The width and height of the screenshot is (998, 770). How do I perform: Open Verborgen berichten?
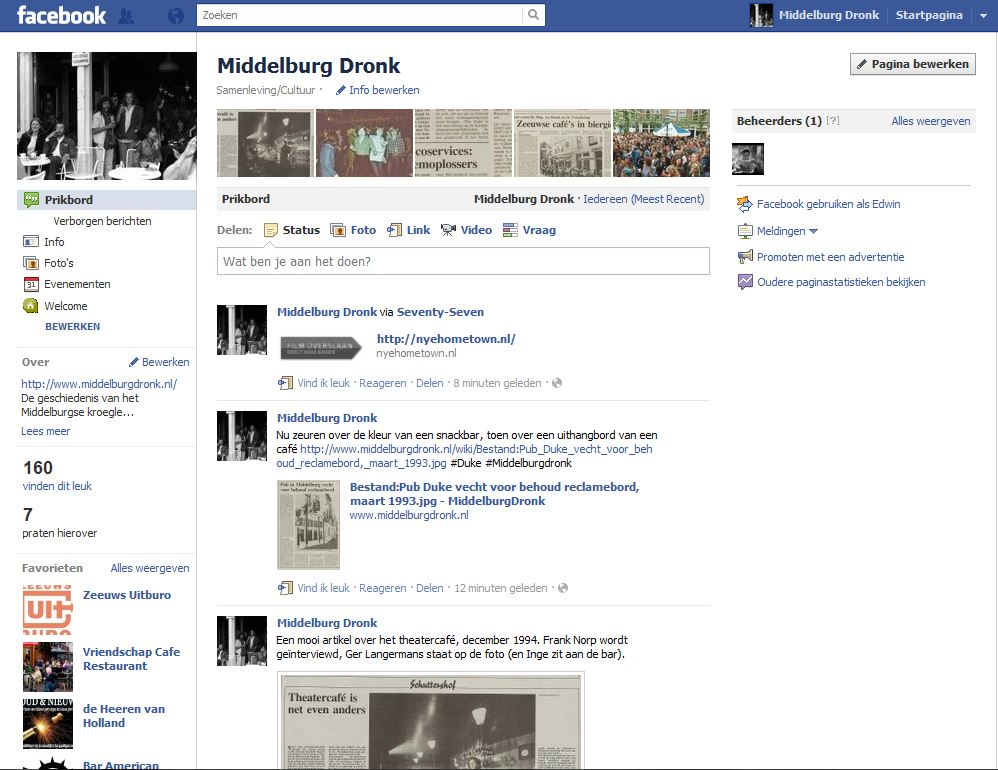coord(102,221)
